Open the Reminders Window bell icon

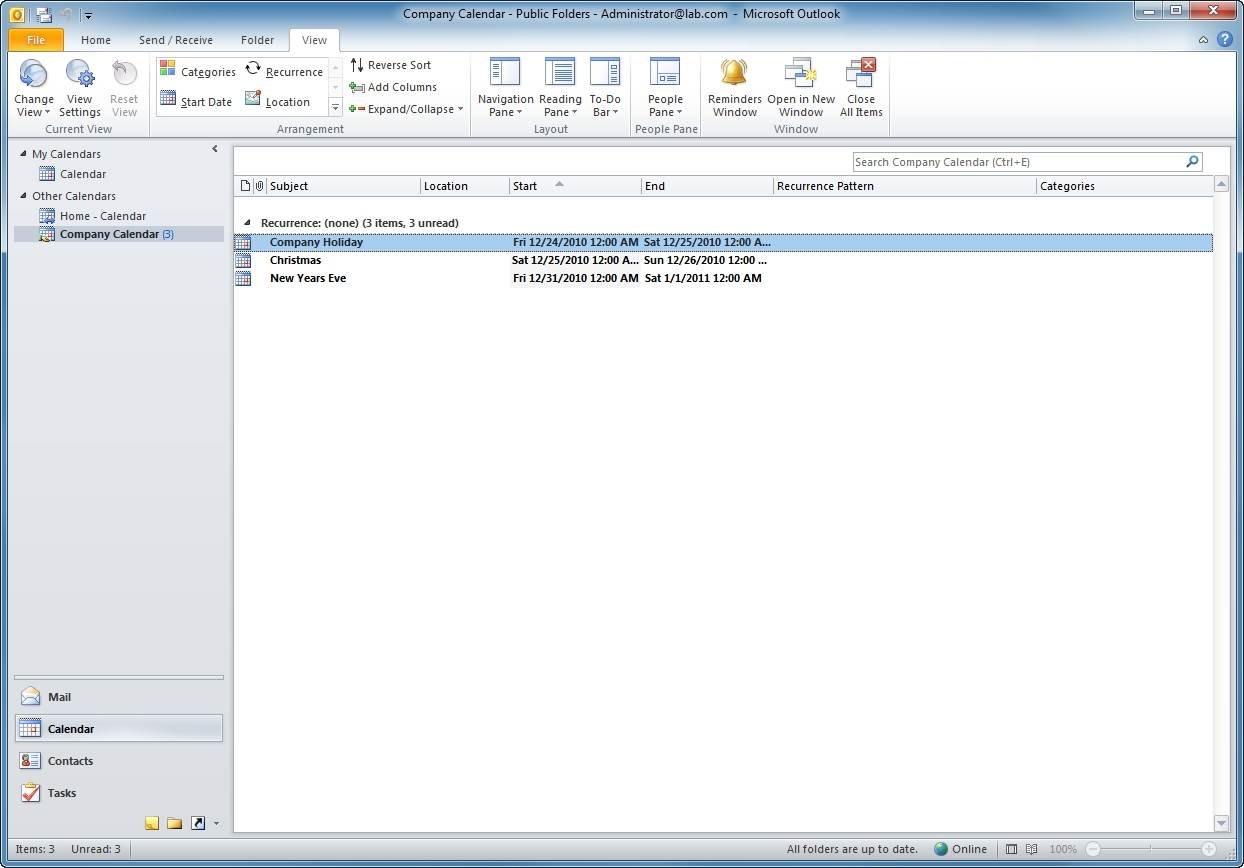[734, 74]
